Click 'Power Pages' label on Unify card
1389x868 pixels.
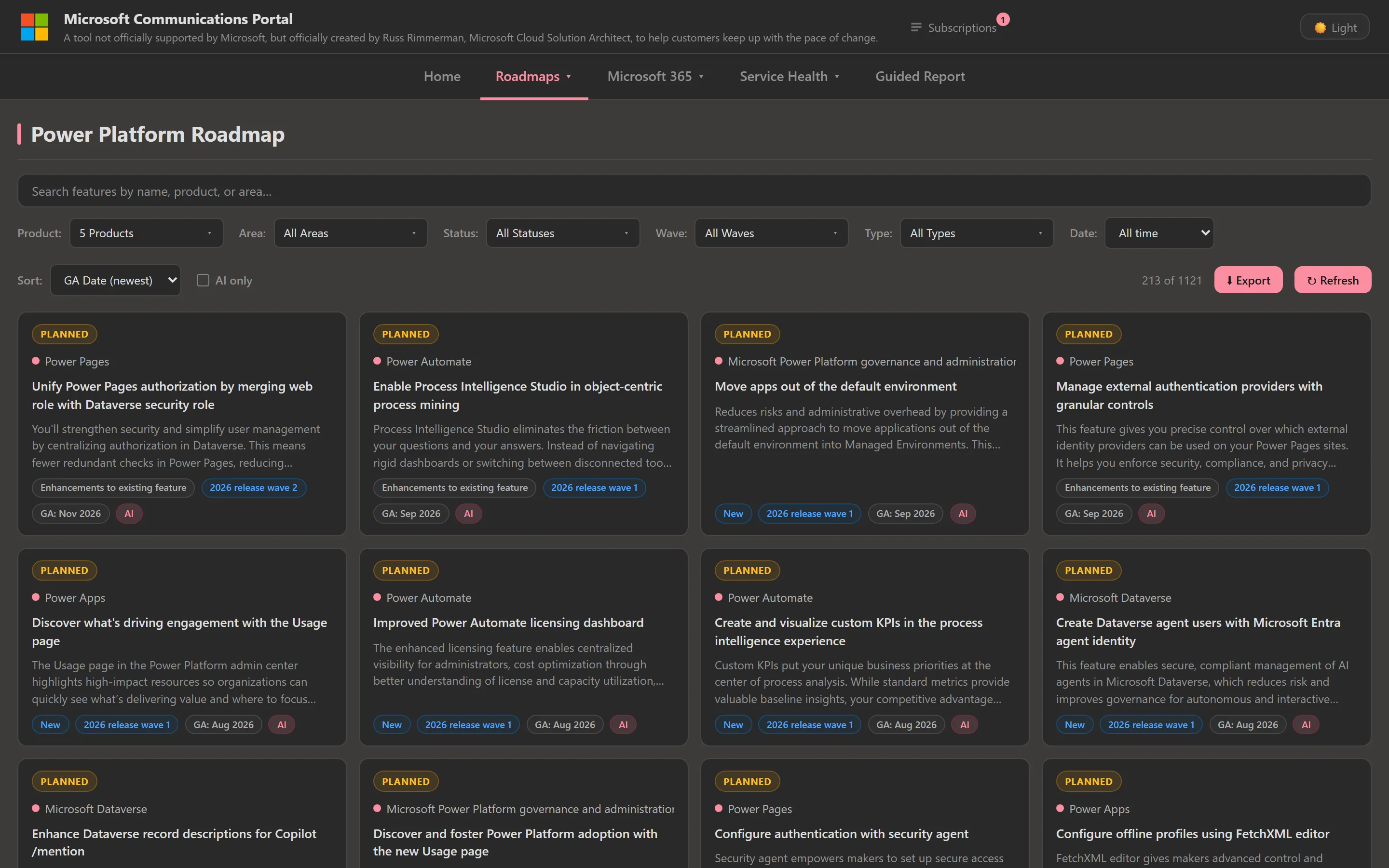(x=77, y=361)
